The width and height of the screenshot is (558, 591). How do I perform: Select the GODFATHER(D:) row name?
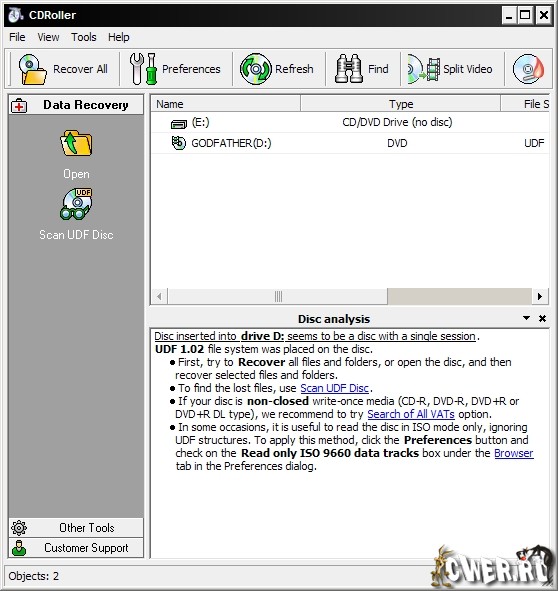point(231,143)
